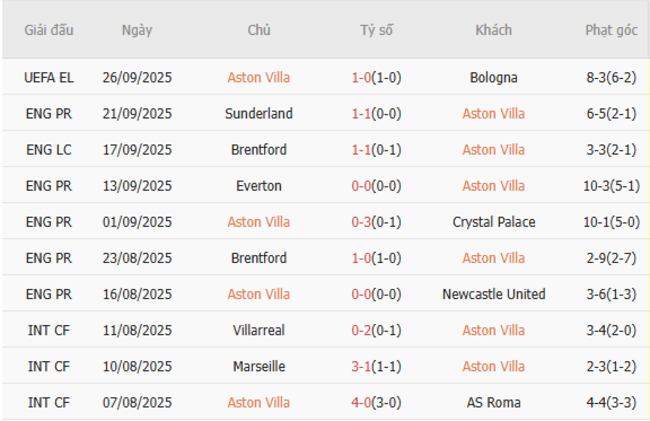Select Newcastle United in table
This screenshot has height=421, width=650.
tap(493, 294)
